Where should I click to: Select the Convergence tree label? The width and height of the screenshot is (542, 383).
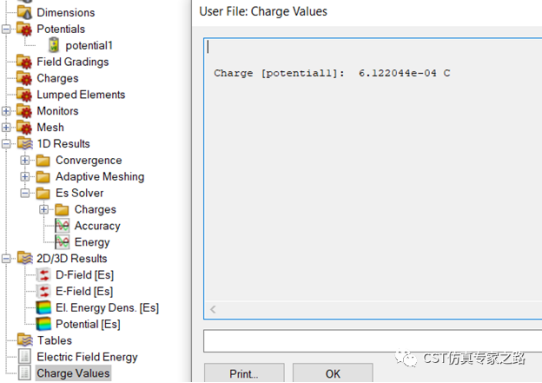[x=89, y=160]
